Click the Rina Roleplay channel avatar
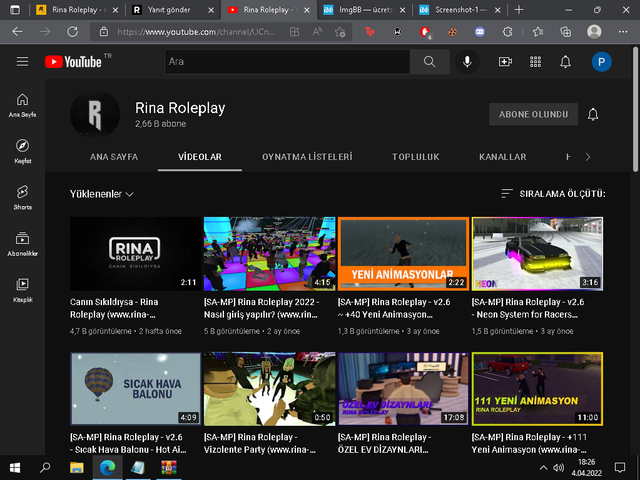This screenshot has width=640, height=480. (x=95, y=114)
